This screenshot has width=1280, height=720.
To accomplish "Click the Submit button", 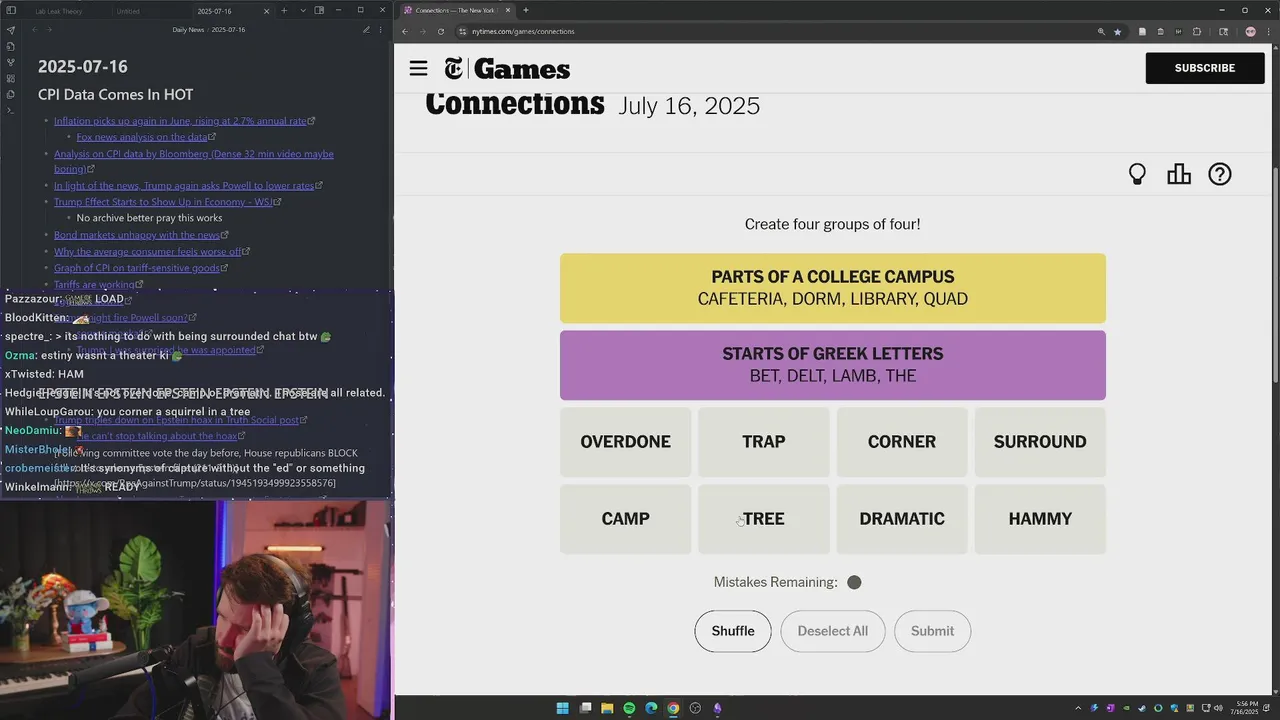I will pyautogui.click(x=932, y=631).
